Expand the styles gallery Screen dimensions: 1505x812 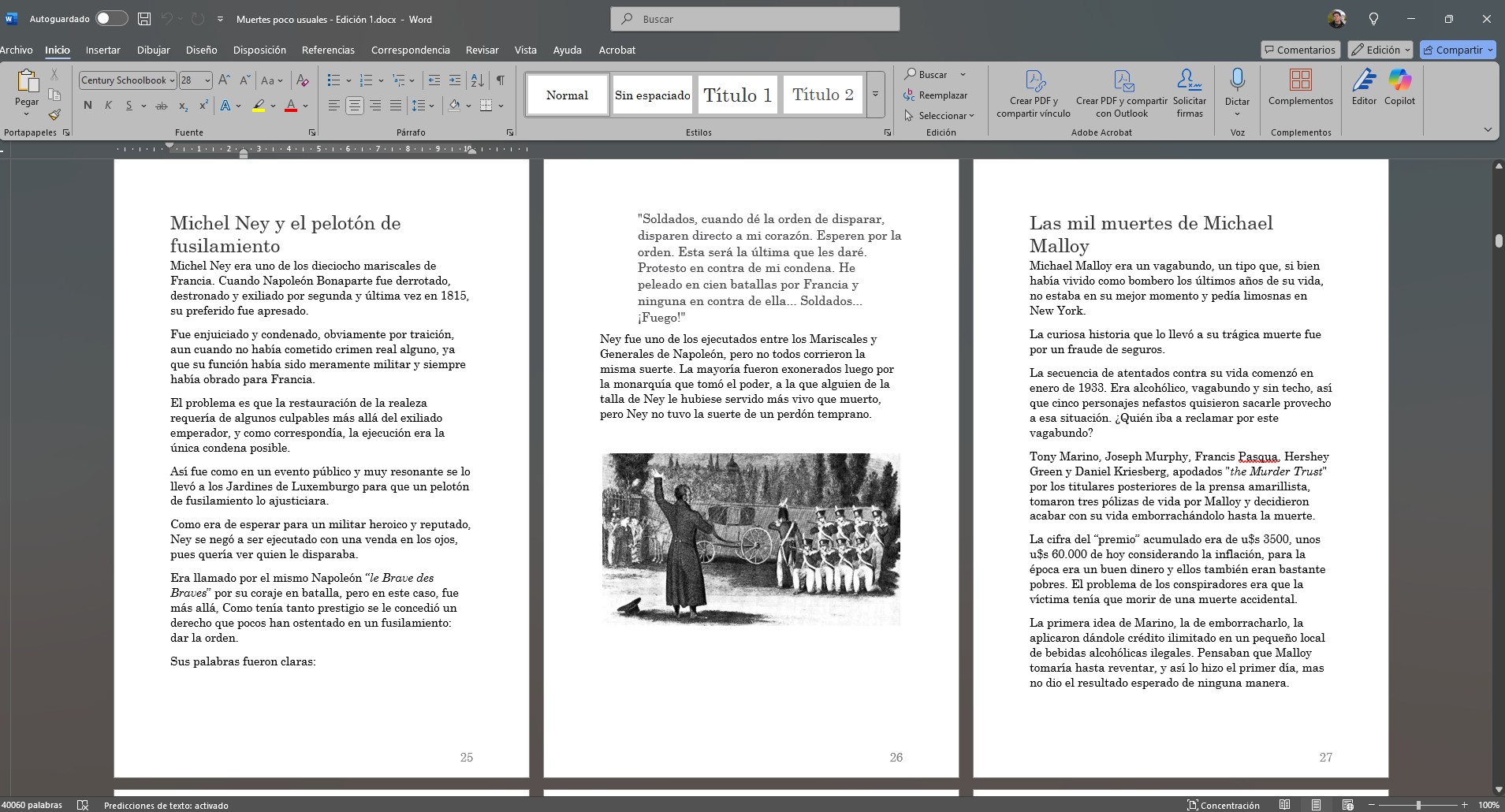pos(875,95)
